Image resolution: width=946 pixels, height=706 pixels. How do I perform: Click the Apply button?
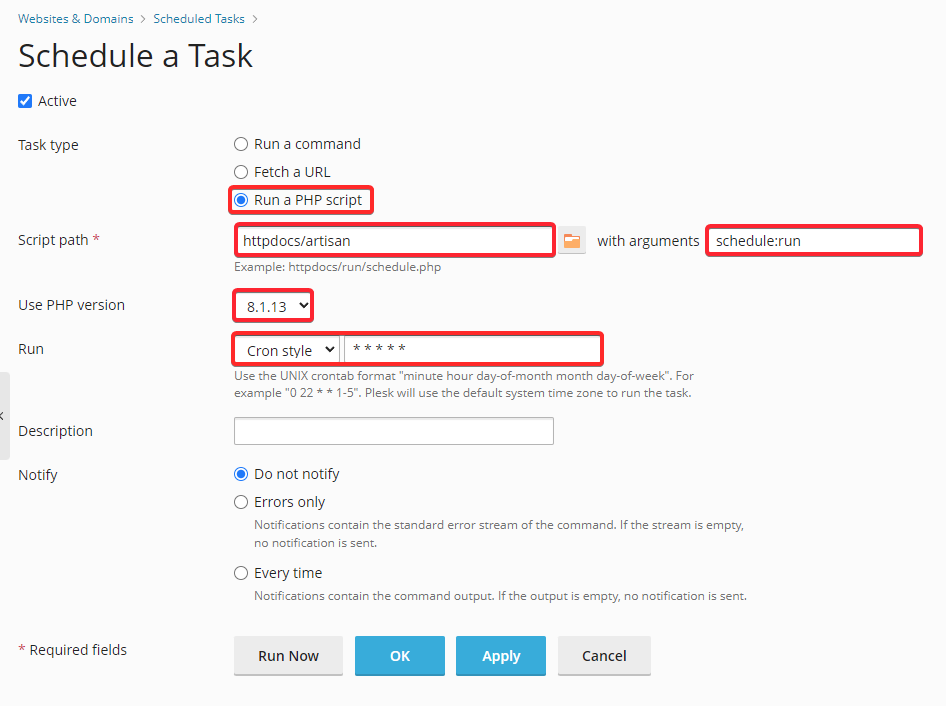tap(501, 656)
